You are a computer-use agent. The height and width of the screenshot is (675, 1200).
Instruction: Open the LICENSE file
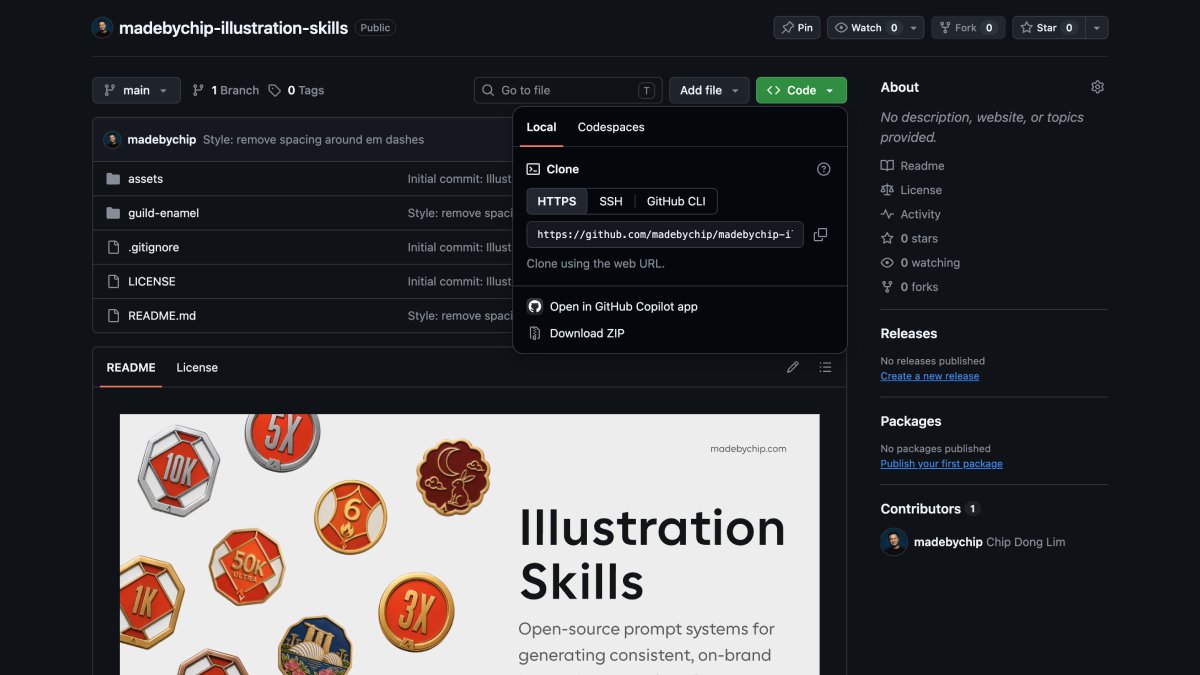(151, 281)
